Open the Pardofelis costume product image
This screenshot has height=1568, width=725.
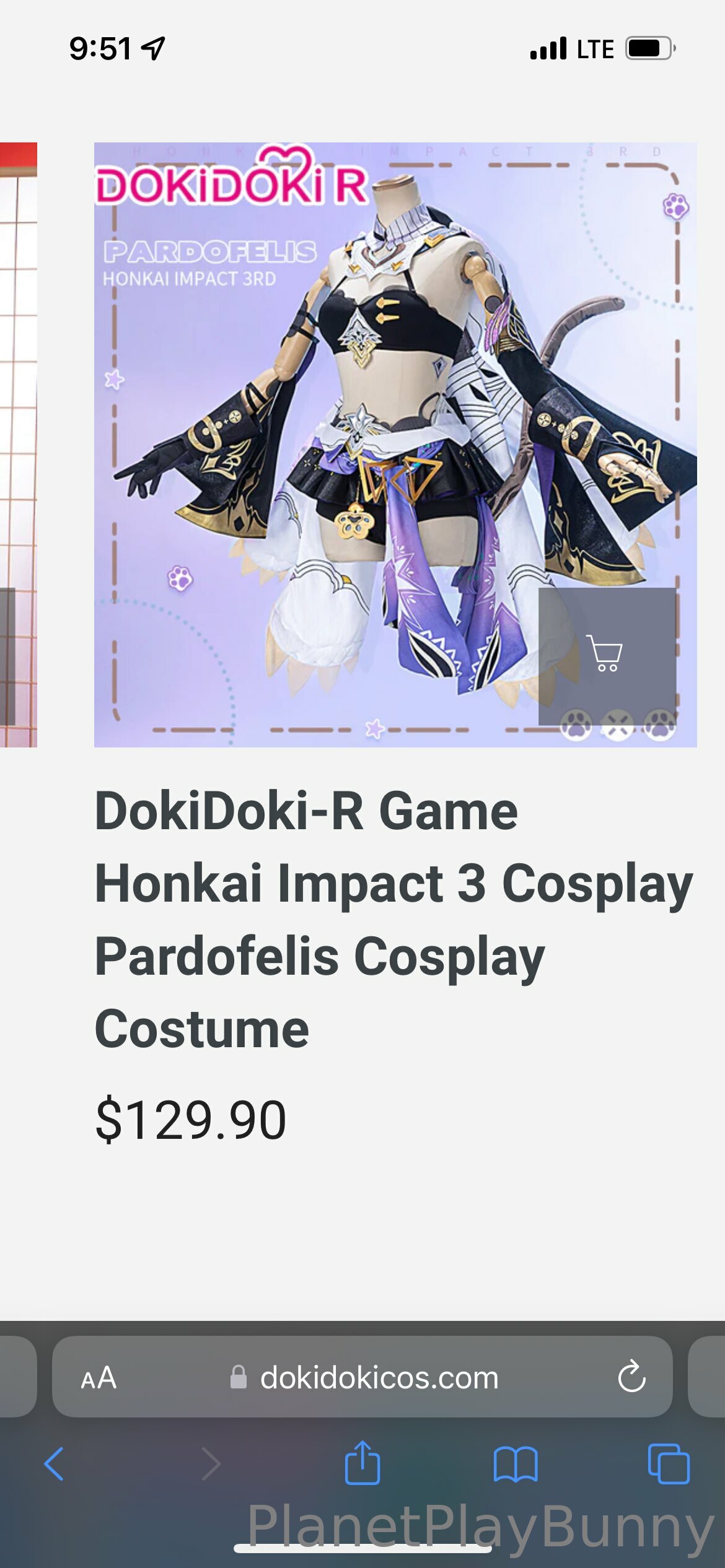pyautogui.click(x=395, y=445)
